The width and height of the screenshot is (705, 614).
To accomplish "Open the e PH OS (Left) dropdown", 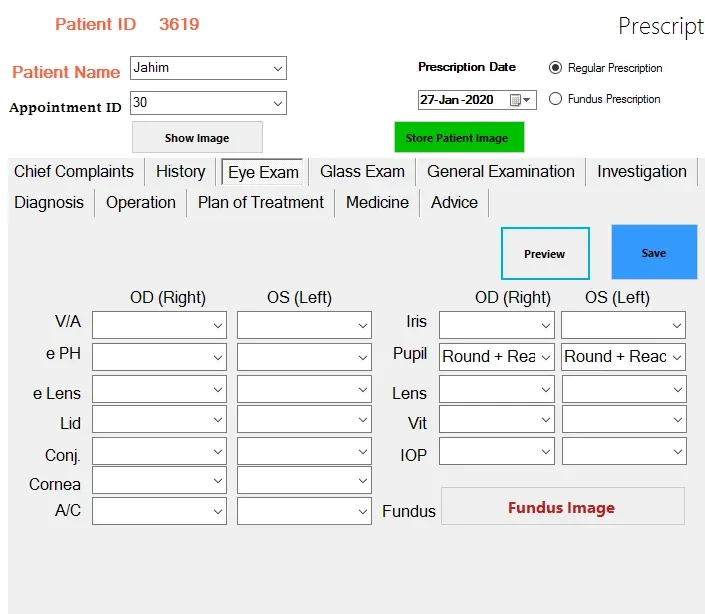I will [304, 357].
